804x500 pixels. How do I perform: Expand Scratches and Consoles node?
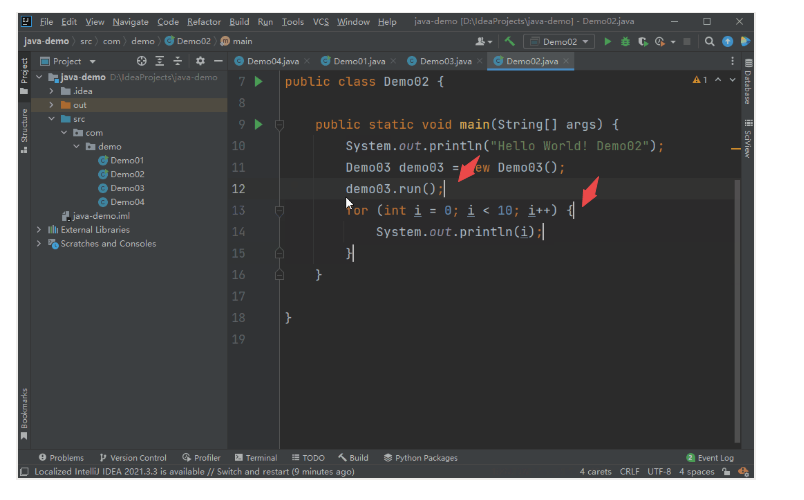click(x=39, y=243)
